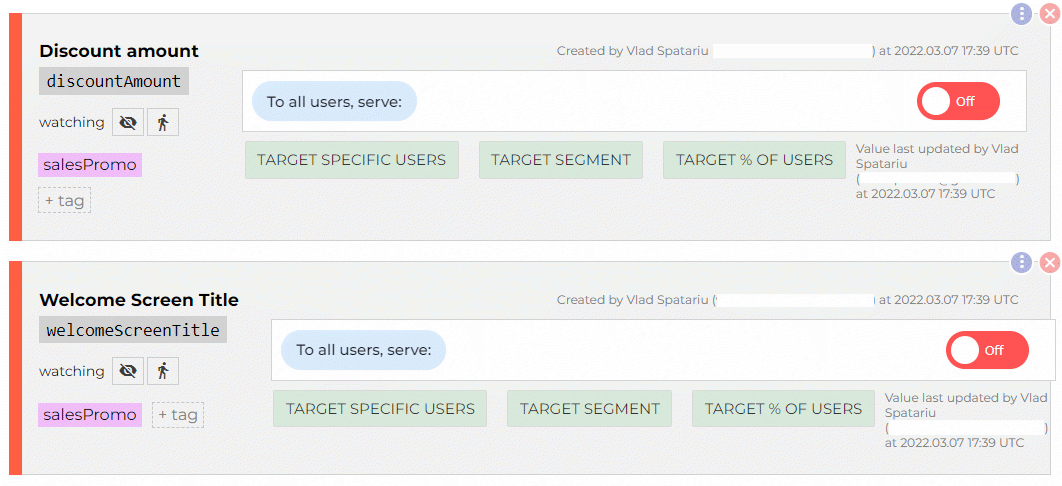Turn on the Discount amount Off switch
The width and height of the screenshot is (1062, 486).
(x=957, y=101)
